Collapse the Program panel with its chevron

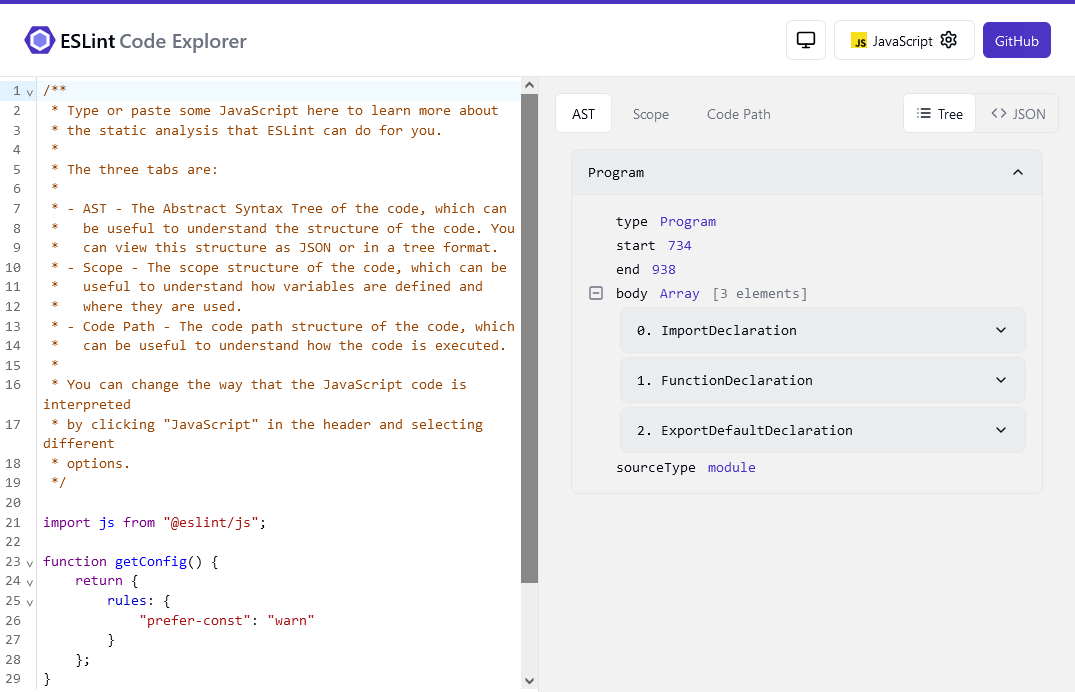(1018, 172)
